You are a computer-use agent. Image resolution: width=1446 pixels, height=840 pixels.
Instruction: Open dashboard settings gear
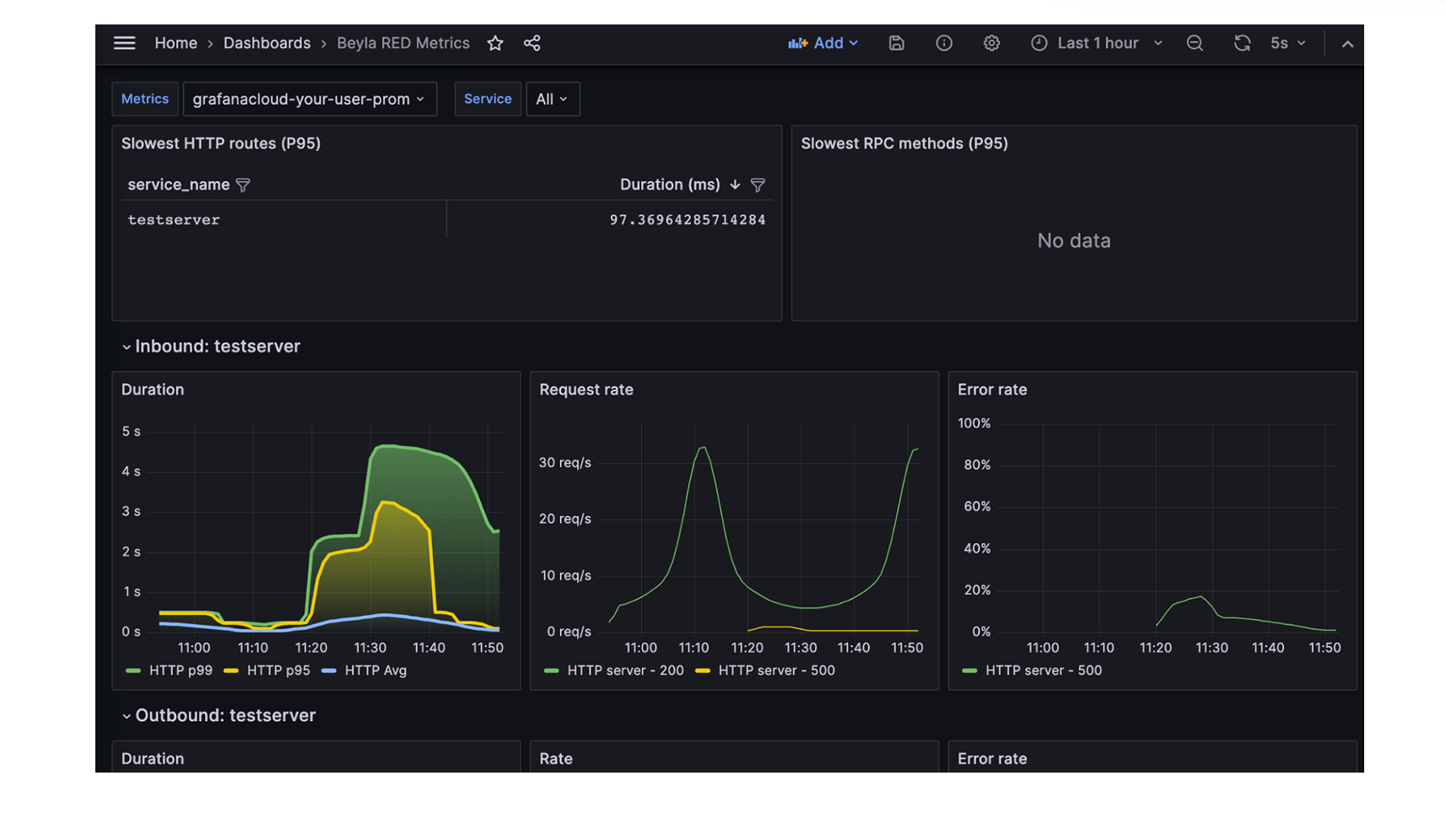coord(991,43)
